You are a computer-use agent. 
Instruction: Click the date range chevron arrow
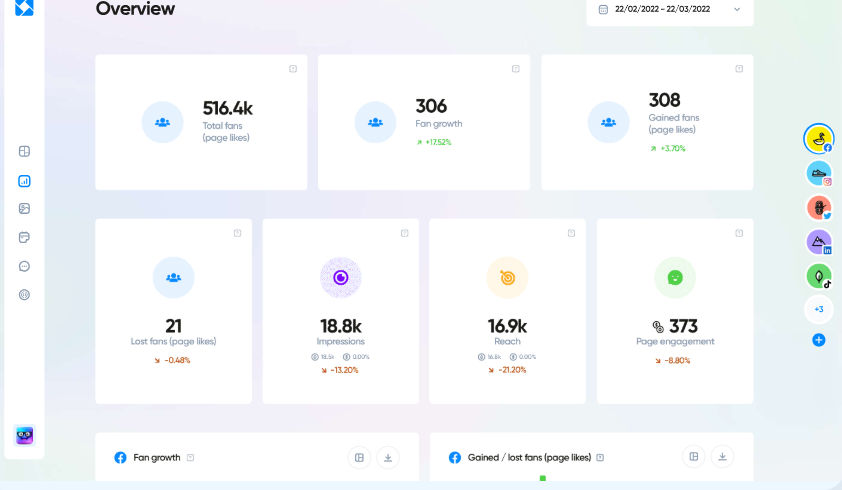(x=737, y=9)
